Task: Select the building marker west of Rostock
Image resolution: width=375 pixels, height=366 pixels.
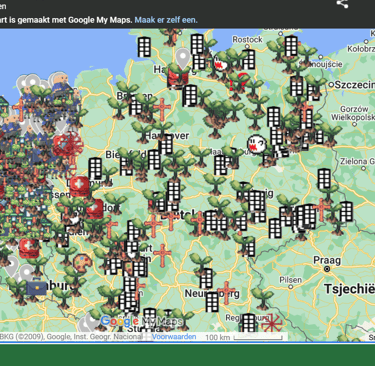Action: (x=197, y=44)
